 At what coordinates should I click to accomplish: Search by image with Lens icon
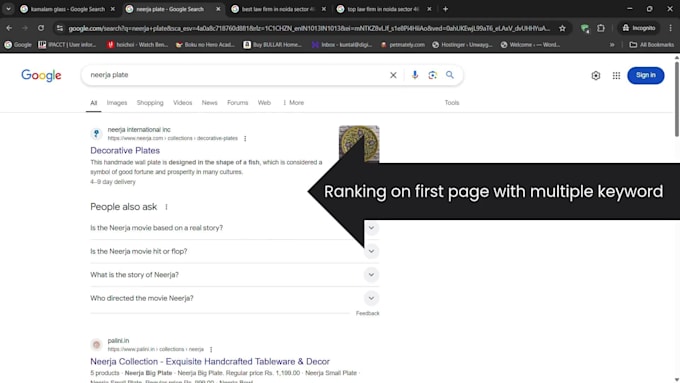432,75
